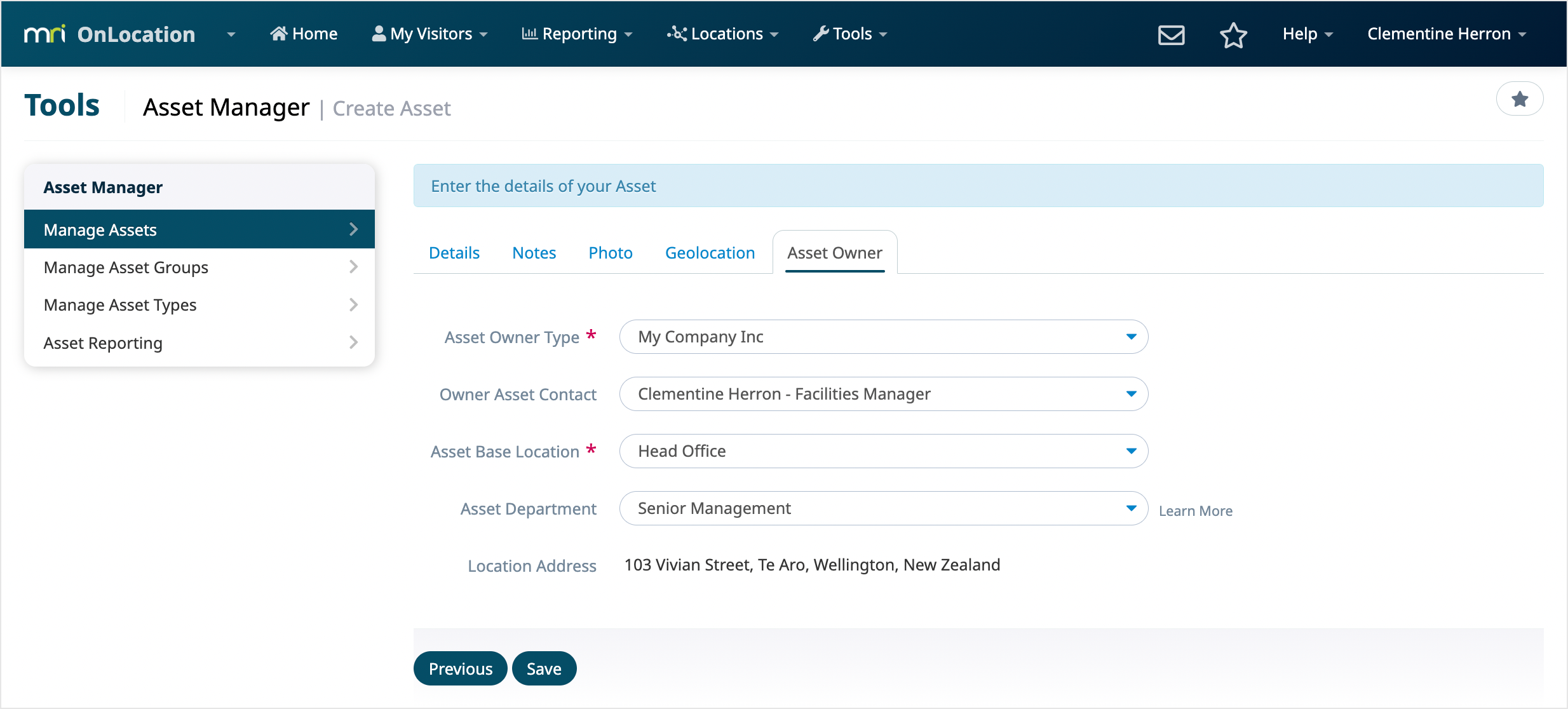Viewport: 1568px width, 709px height.
Task: Click the Home house icon
Action: (279, 34)
